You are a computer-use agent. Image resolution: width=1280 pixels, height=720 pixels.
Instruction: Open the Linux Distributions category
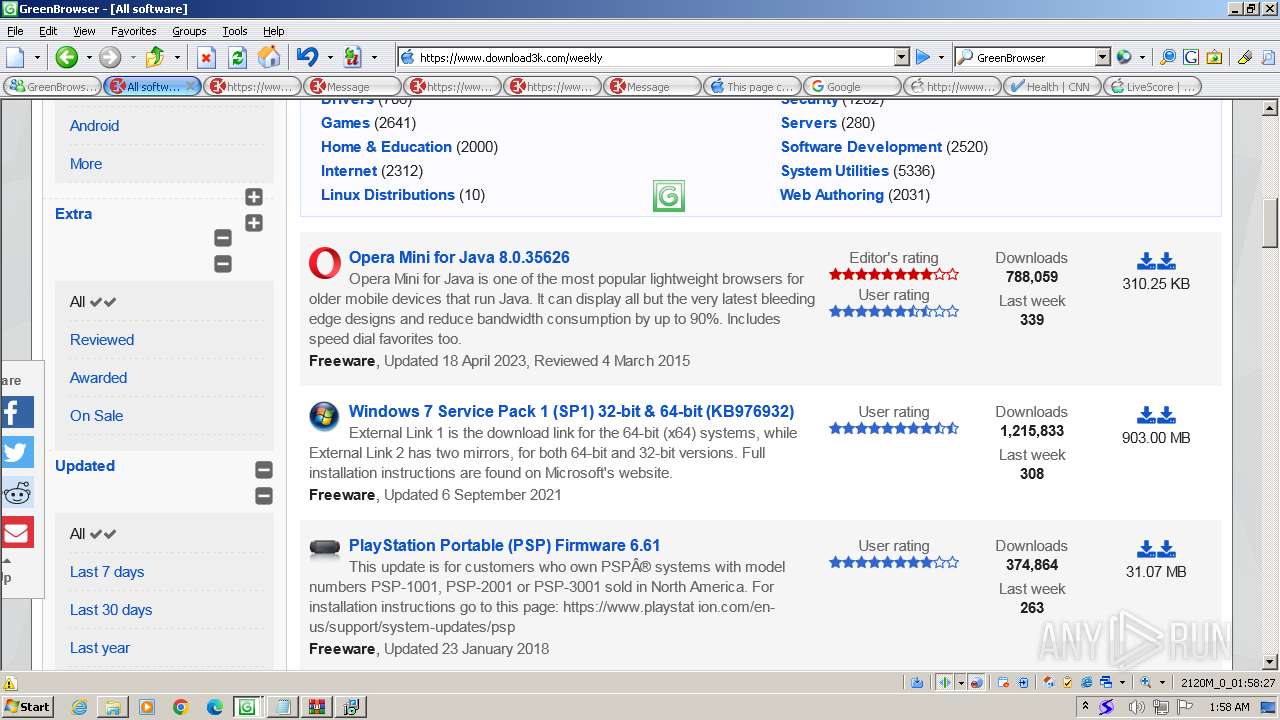[x=388, y=194]
